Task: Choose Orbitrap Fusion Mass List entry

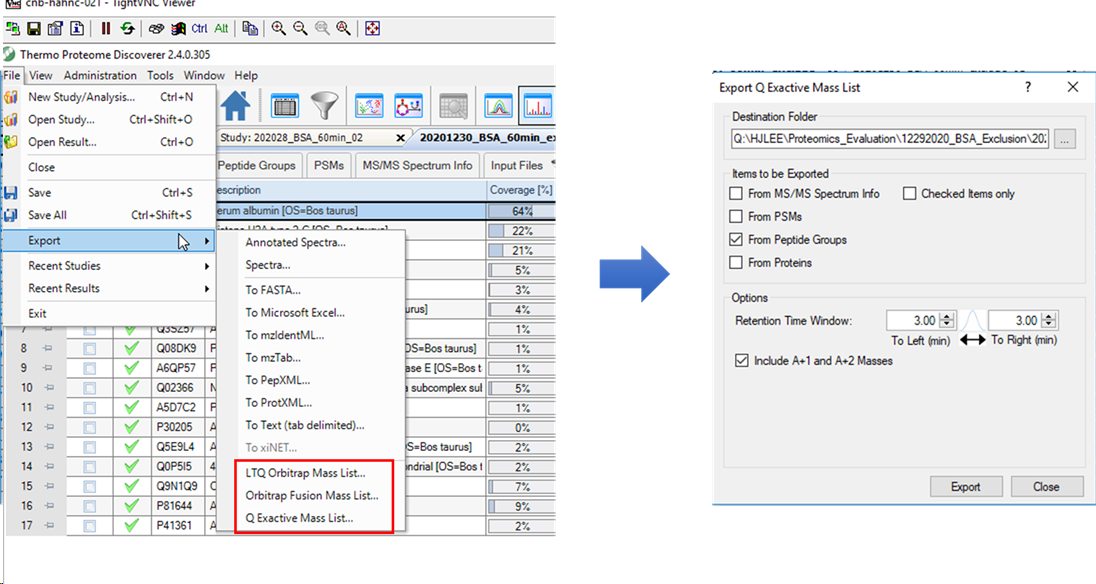Action: pyautogui.click(x=312, y=496)
